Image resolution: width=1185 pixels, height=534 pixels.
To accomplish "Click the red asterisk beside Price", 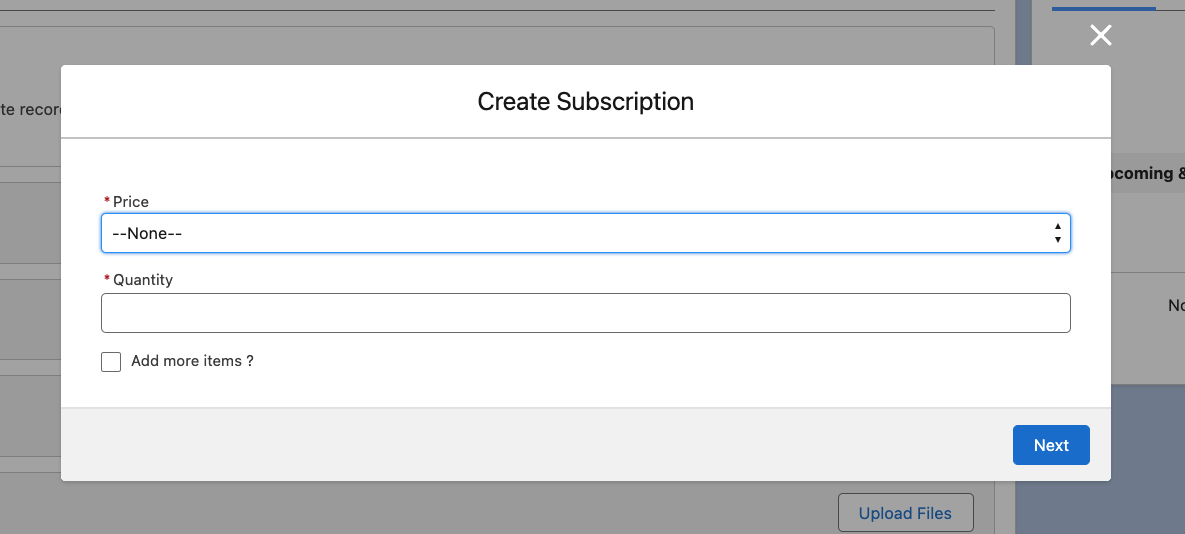I will 107,202.
